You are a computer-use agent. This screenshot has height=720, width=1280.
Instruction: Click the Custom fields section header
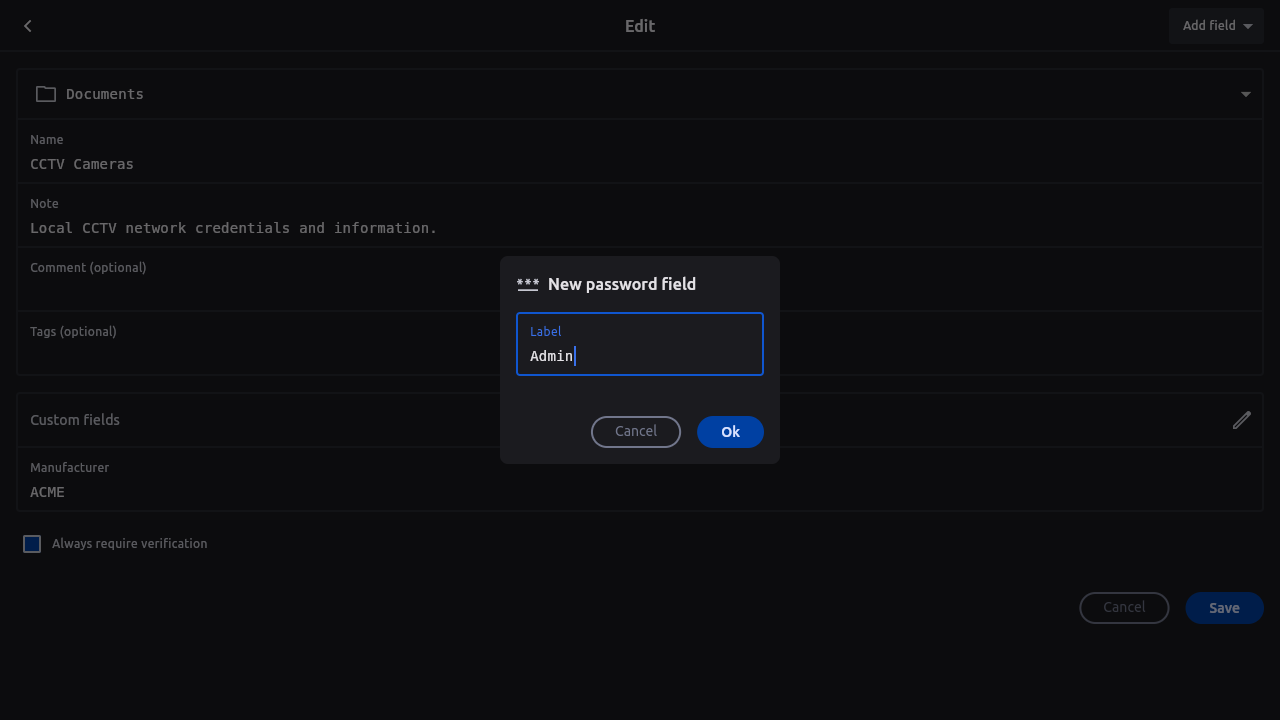click(x=640, y=420)
